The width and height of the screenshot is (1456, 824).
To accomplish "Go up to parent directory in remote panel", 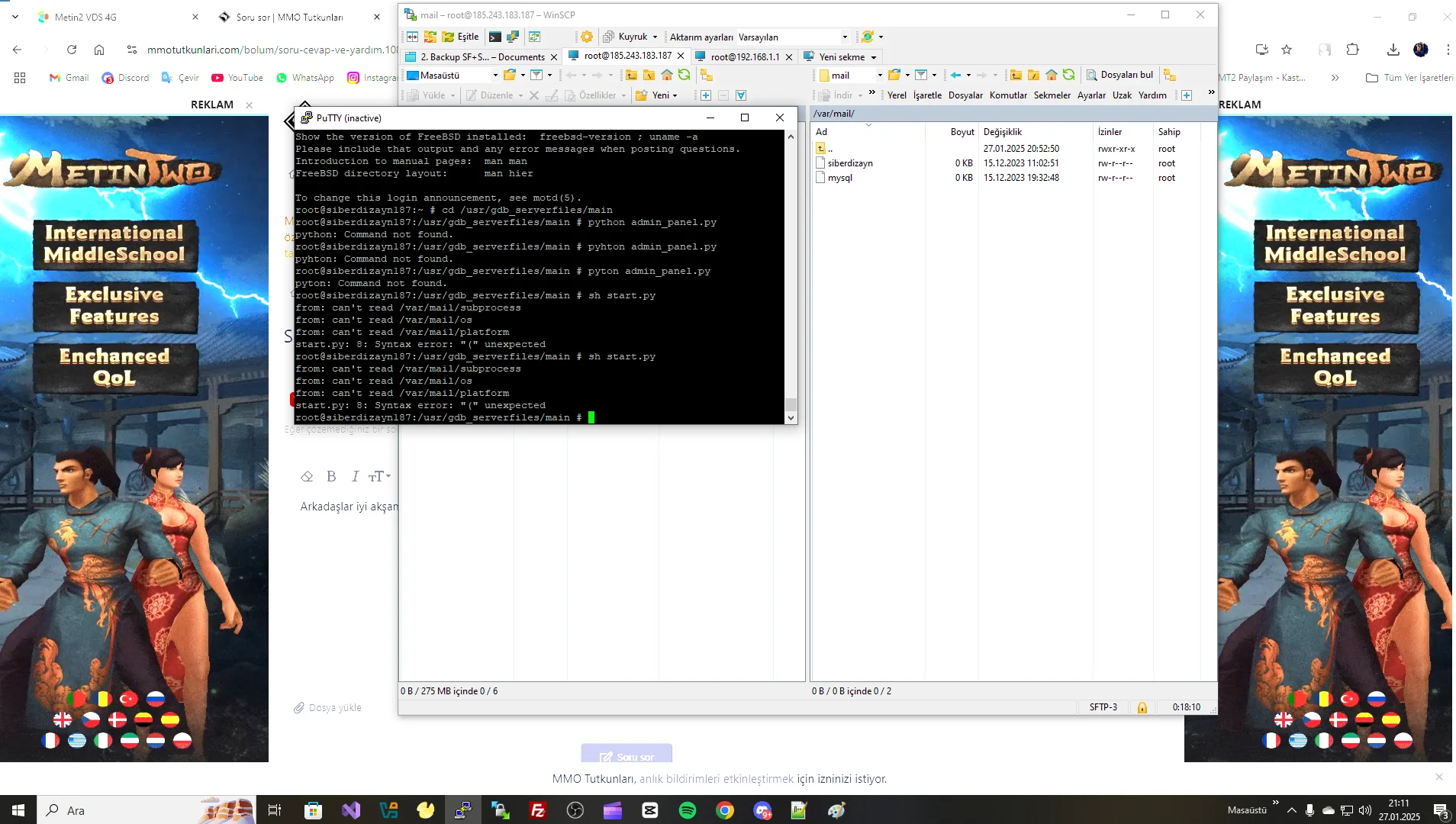I will 1016,76.
